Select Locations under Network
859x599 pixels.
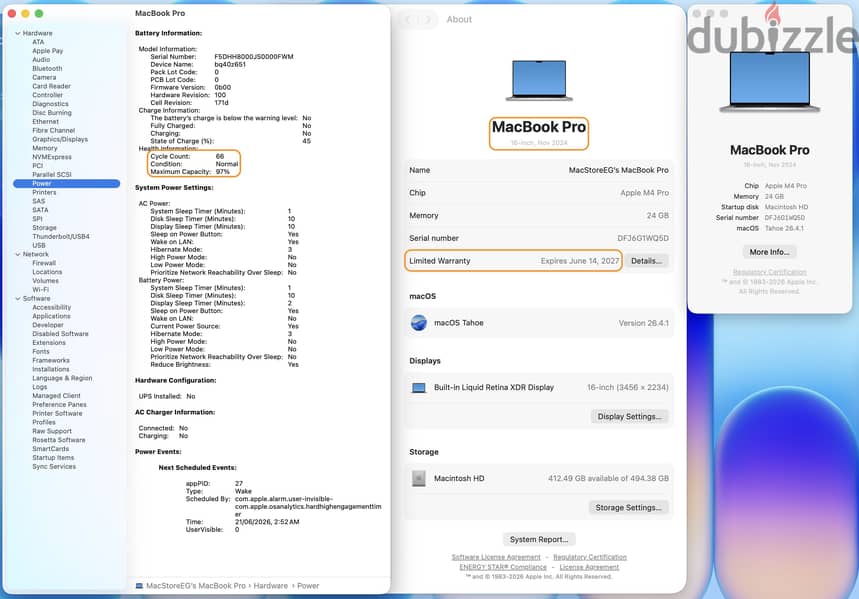47,272
